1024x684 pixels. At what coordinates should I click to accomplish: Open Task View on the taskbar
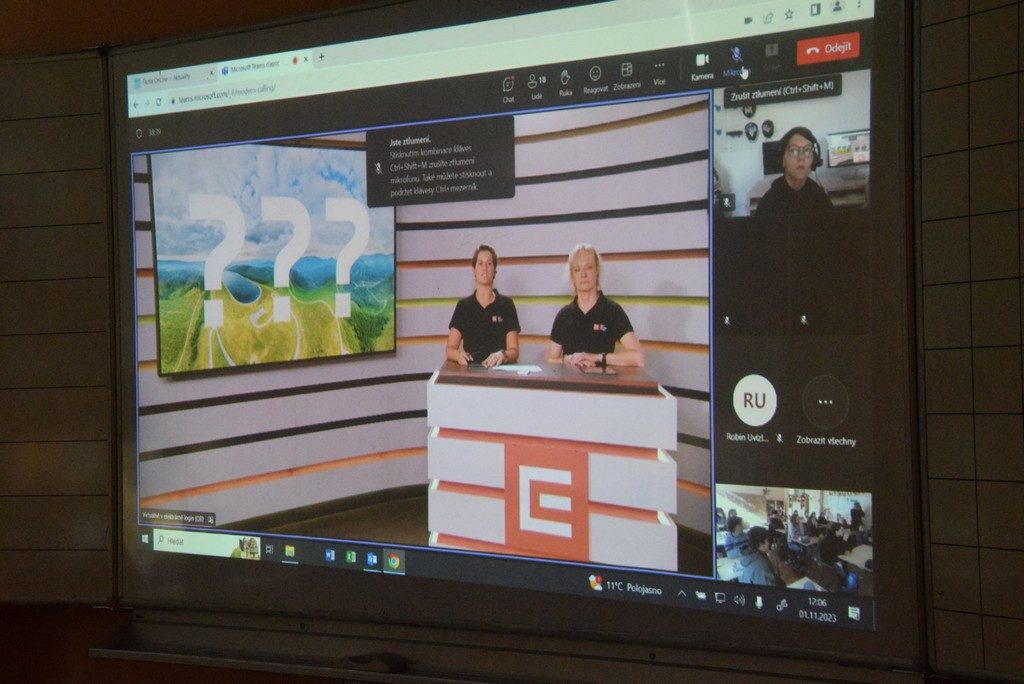click(270, 550)
